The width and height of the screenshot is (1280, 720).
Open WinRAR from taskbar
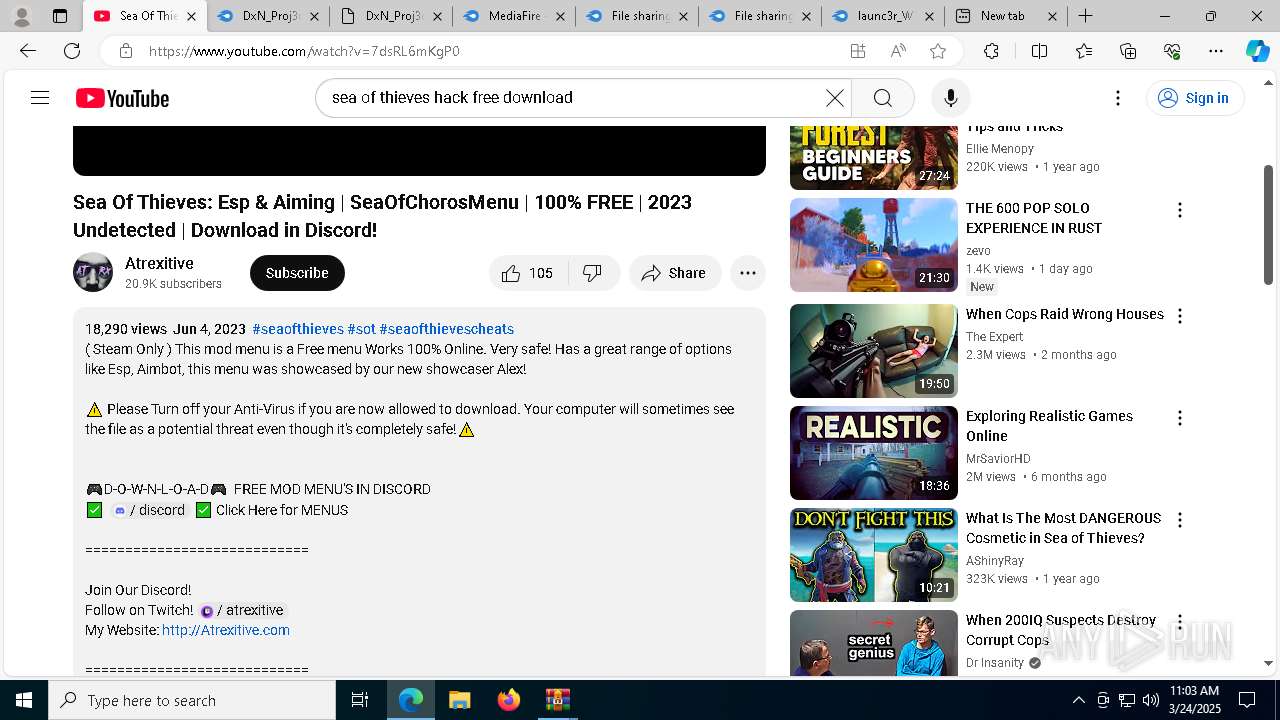557,700
